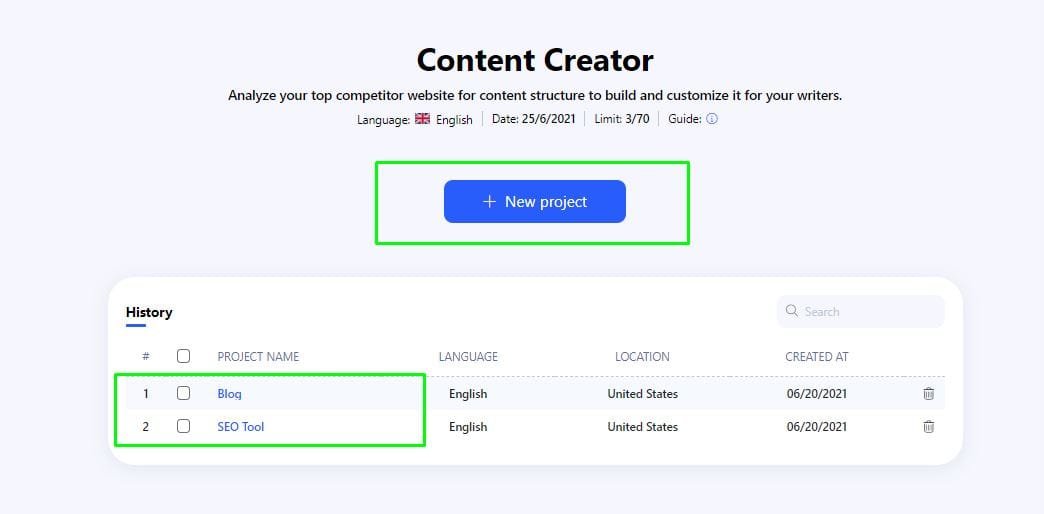
Task: Open the SEO Tool project link
Action: pos(241,427)
